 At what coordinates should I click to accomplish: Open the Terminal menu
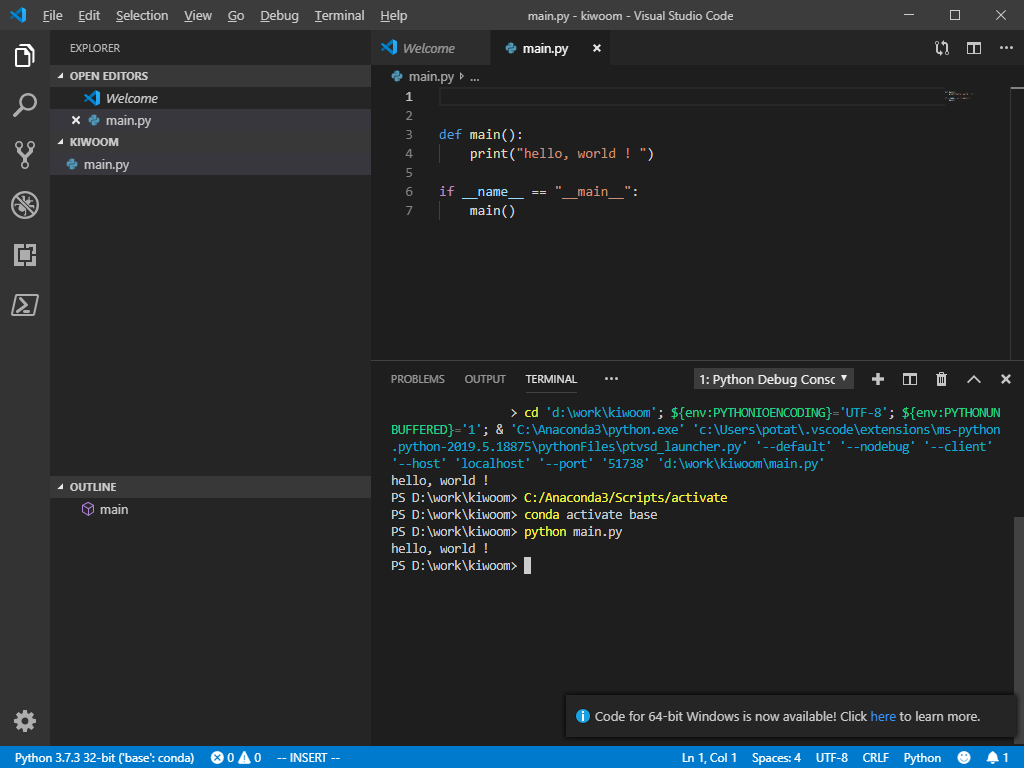pyautogui.click(x=339, y=15)
